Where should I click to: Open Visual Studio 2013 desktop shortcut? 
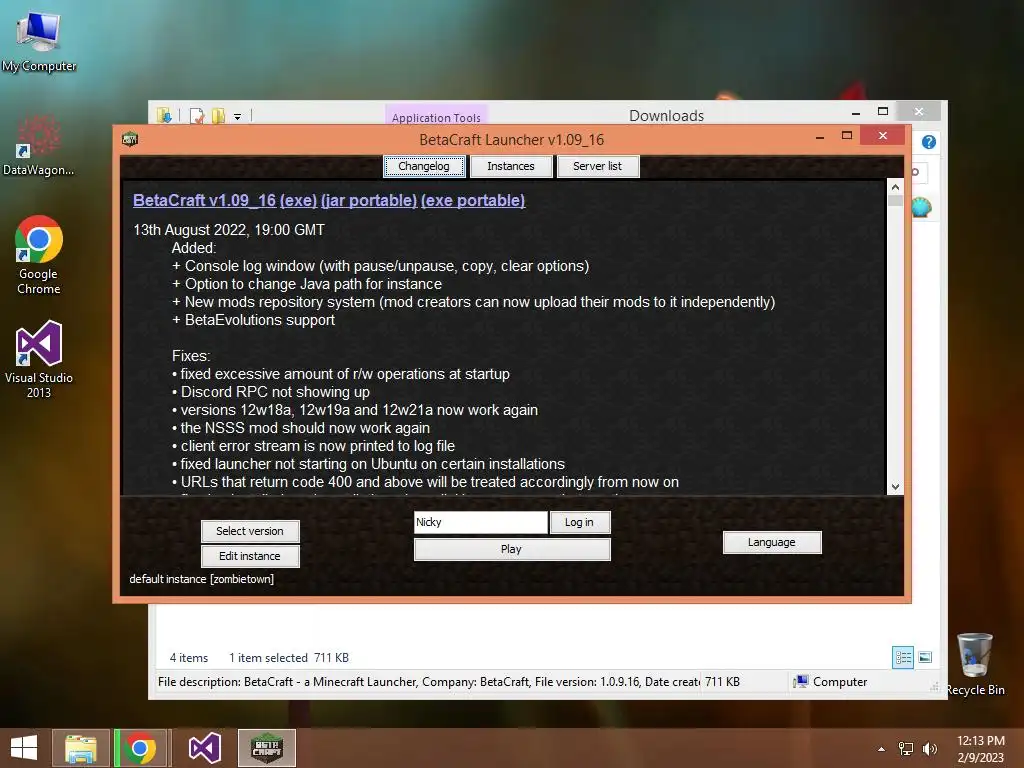[x=39, y=359]
